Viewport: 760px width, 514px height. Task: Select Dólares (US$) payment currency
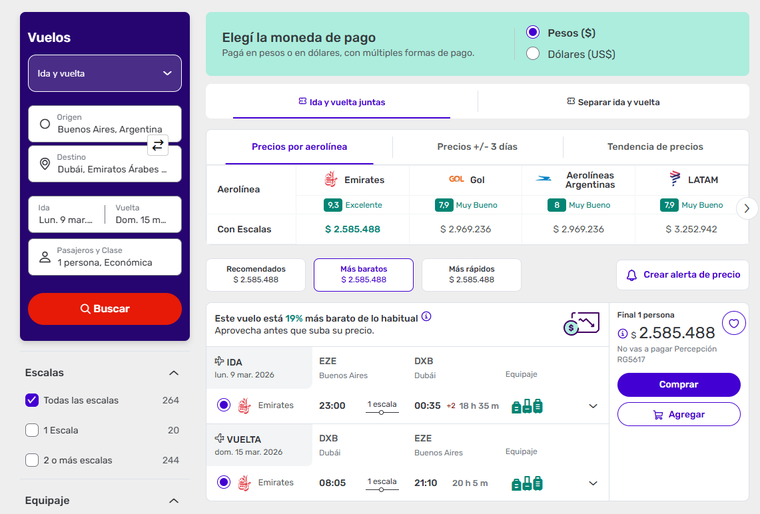click(x=533, y=54)
